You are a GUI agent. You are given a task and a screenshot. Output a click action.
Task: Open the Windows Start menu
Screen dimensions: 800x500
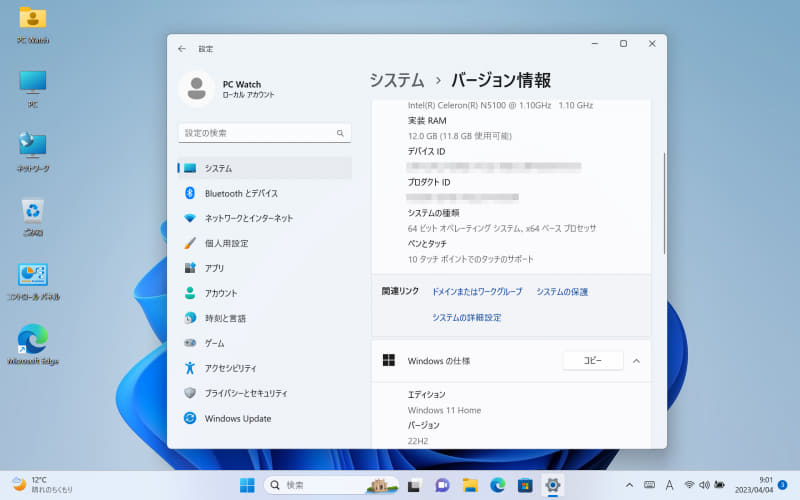(x=247, y=485)
